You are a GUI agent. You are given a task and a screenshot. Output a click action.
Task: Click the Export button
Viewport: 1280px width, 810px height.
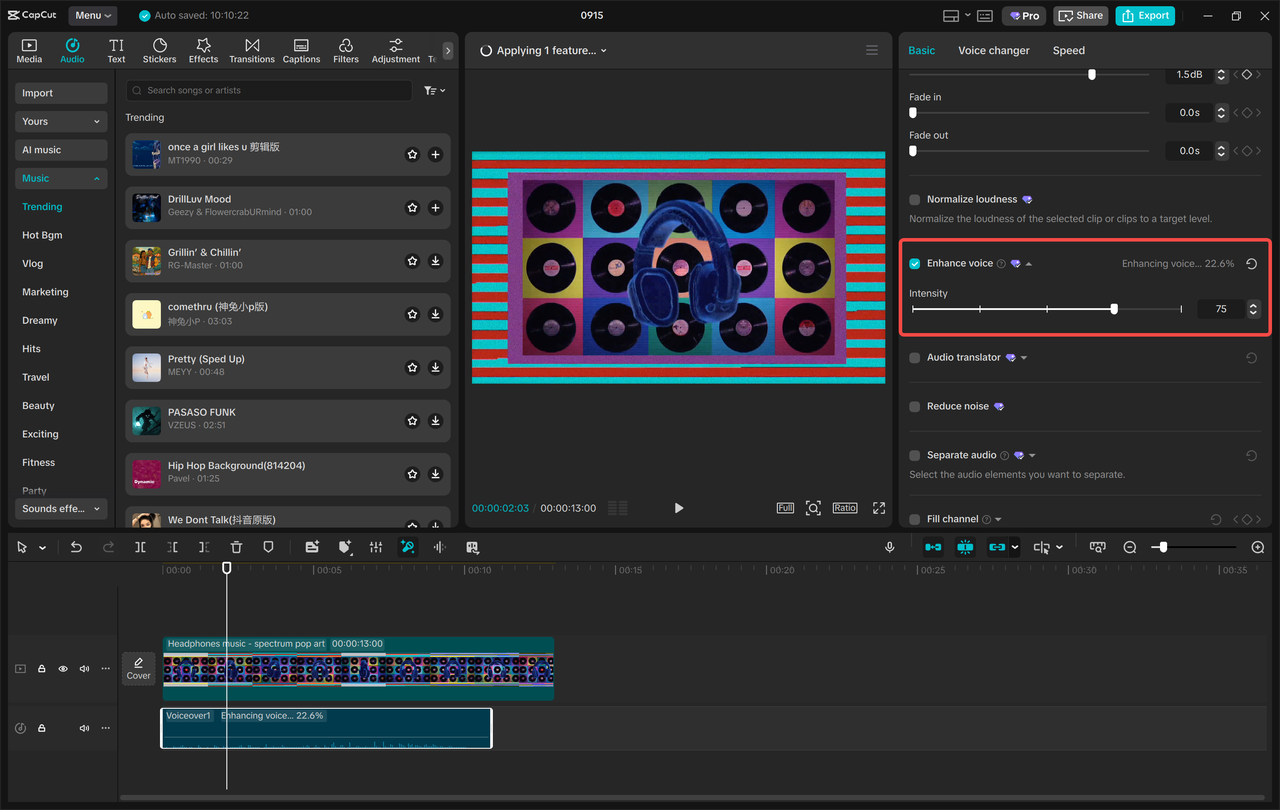pos(1145,16)
